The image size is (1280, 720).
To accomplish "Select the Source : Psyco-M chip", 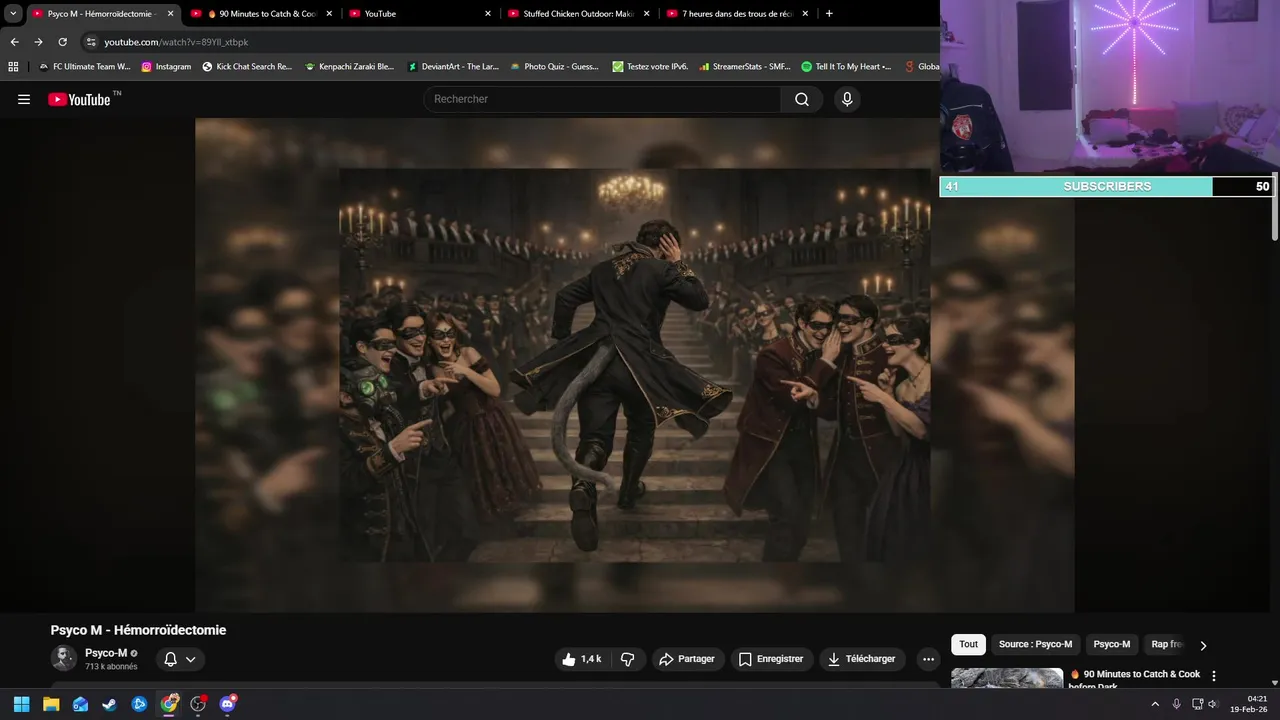I will [1035, 645].
